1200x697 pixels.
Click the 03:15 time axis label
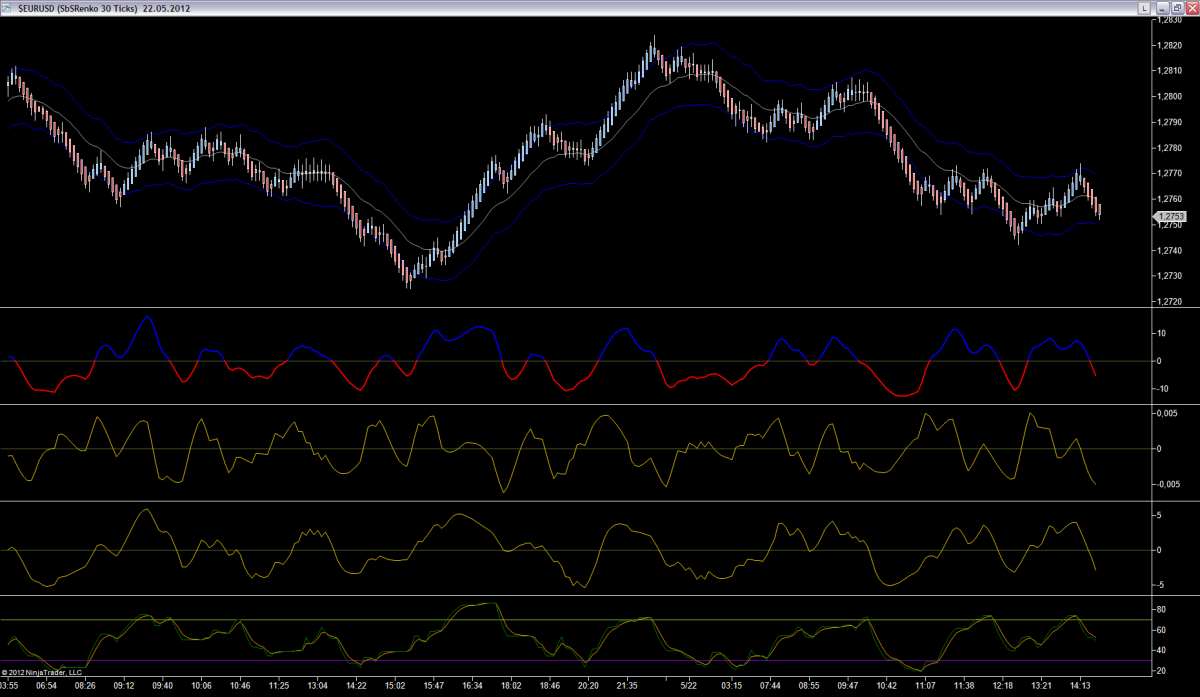click(731, 687)
